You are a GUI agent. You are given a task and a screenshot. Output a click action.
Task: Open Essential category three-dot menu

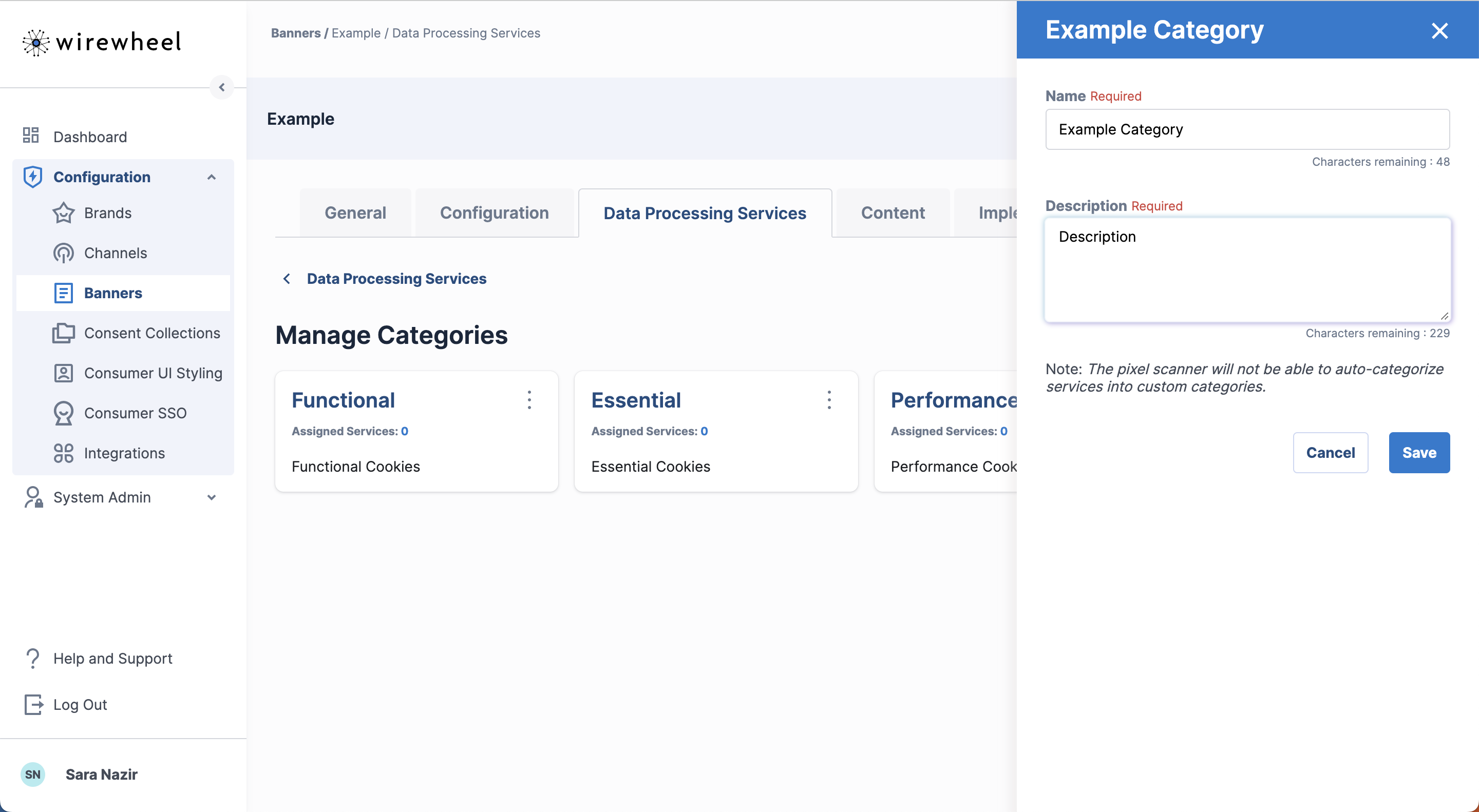click(828, 400)
